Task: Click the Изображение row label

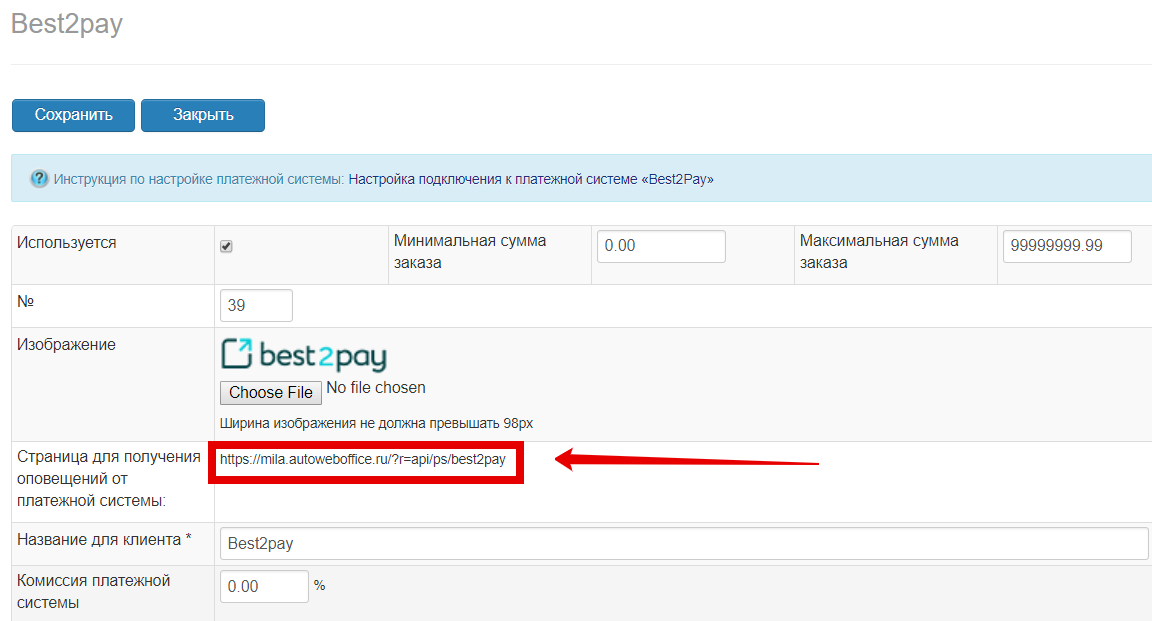Action: pyautogui.click(x=66, y=345)
